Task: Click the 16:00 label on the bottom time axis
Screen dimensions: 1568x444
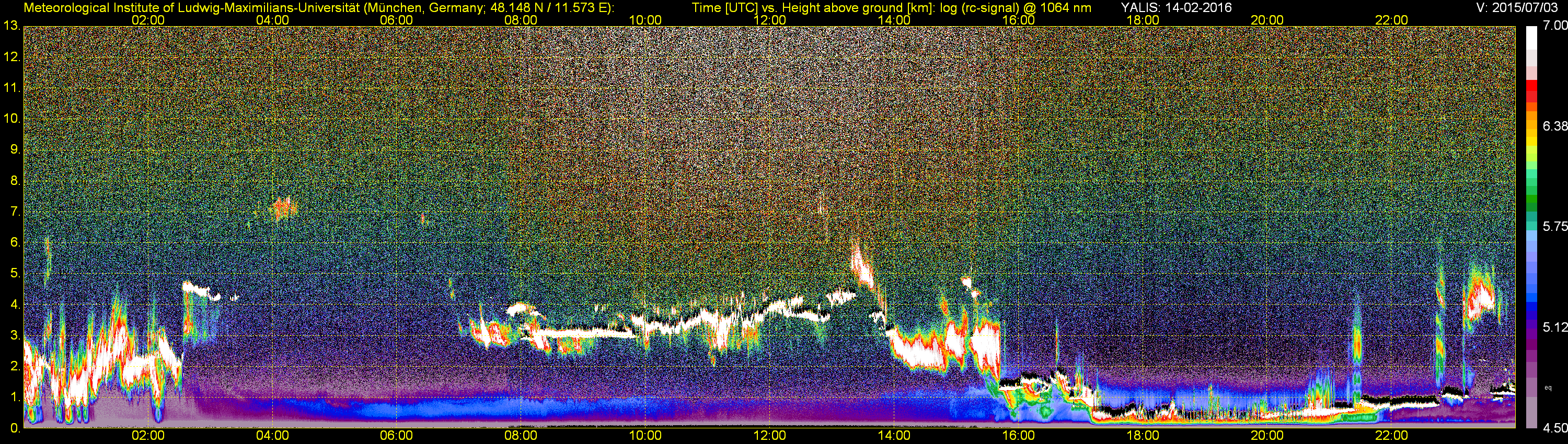Action: pos(1018,436)
